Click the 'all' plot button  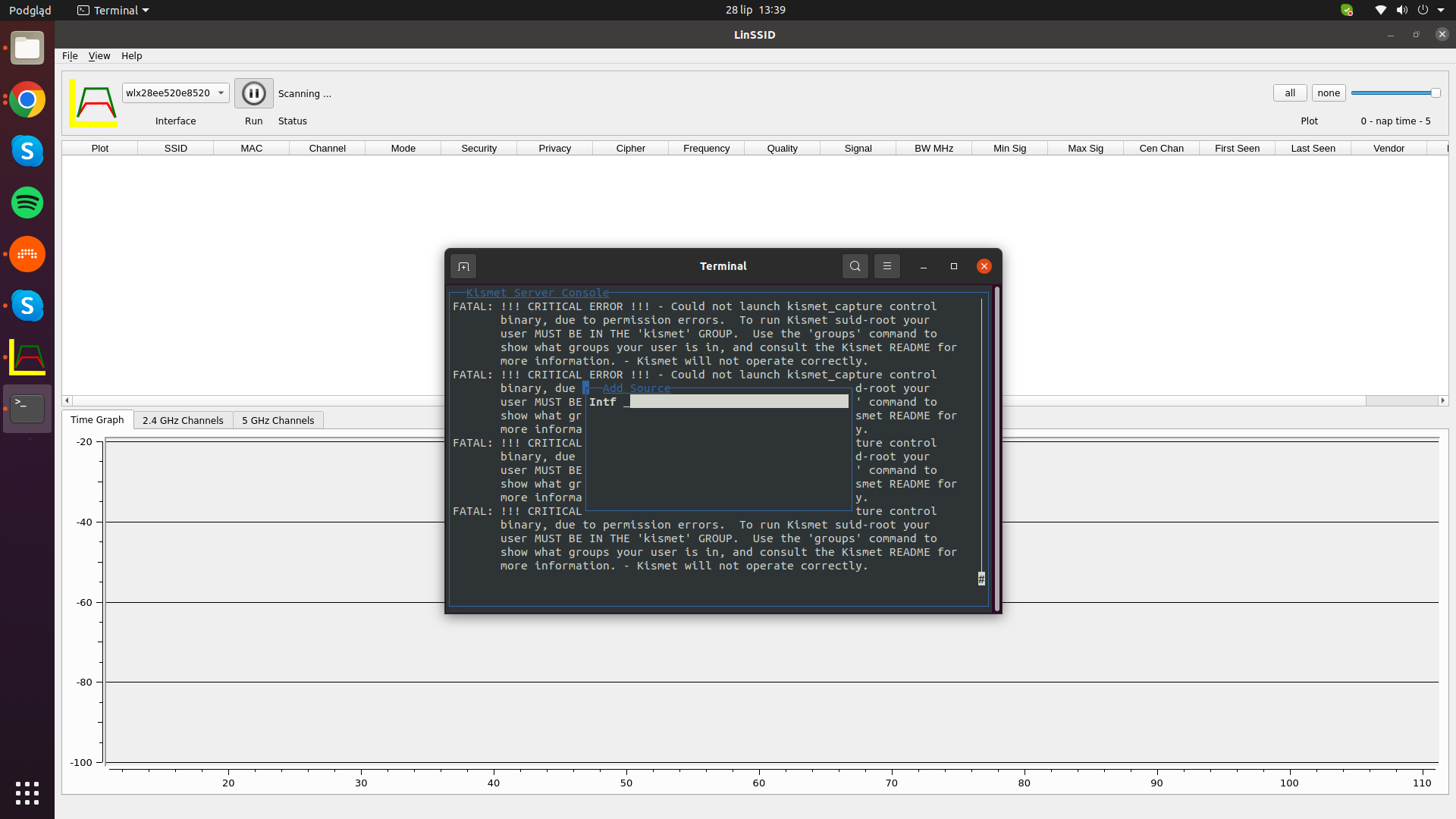click(1290, 93)
